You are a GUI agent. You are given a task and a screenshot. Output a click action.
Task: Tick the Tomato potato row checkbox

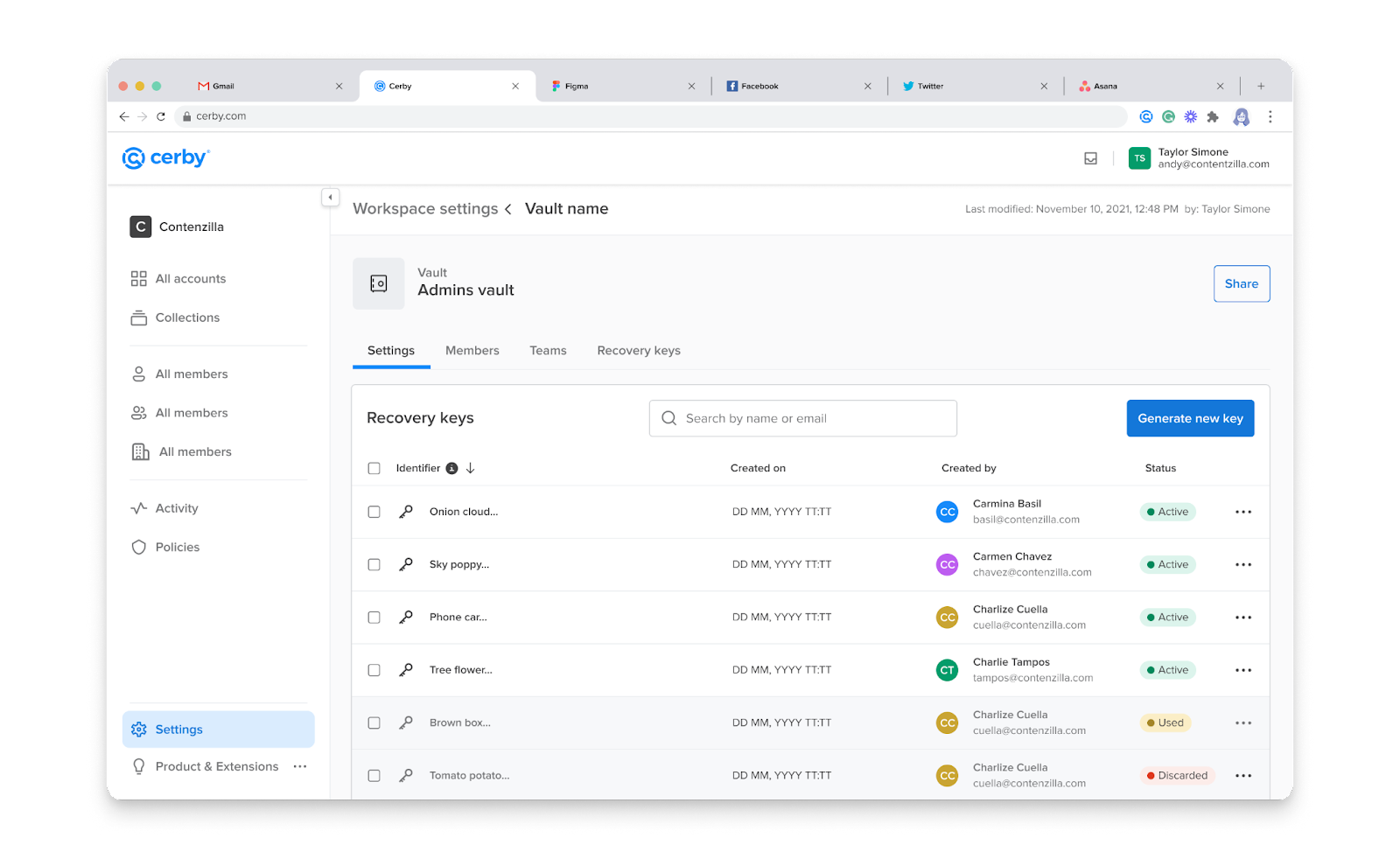coord(374,776)
